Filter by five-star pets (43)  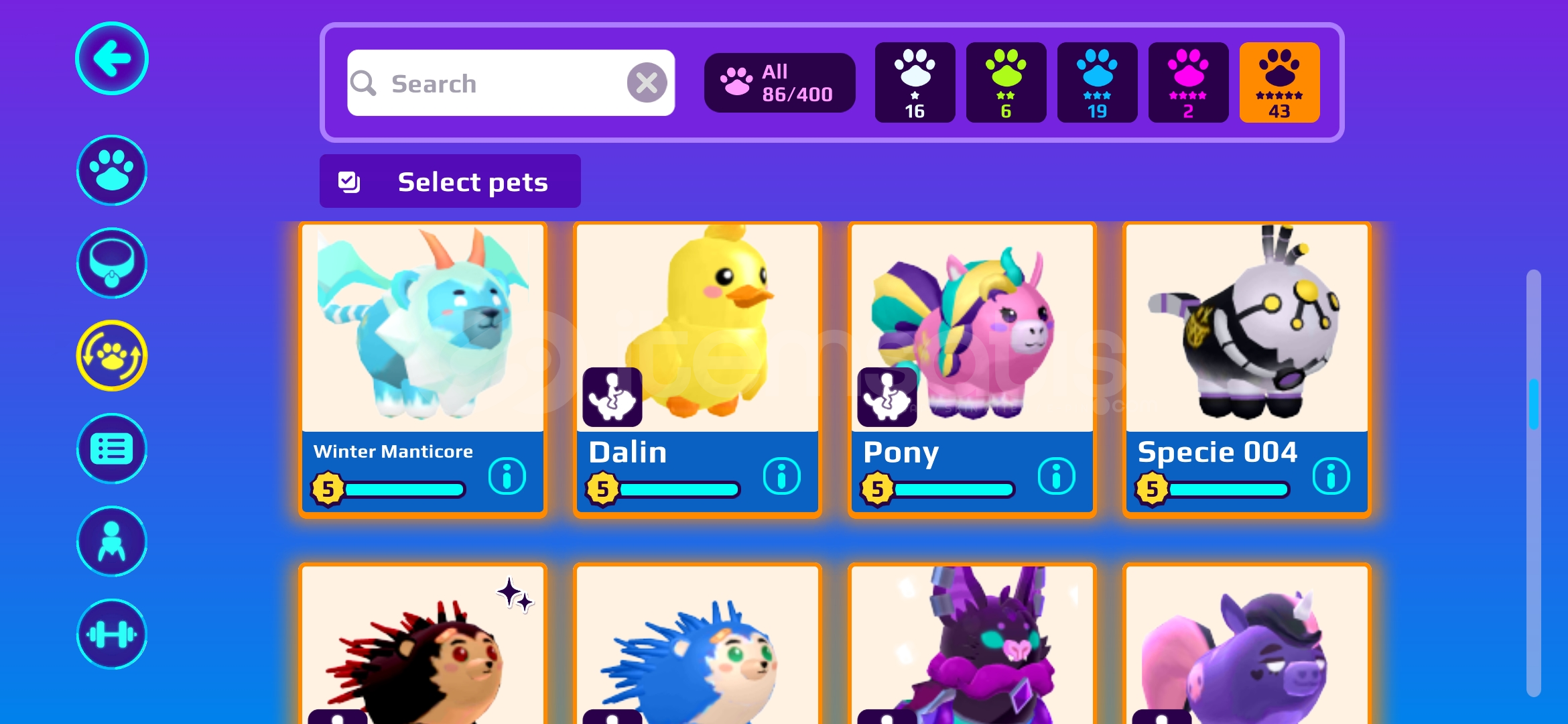coord(1280,82)
